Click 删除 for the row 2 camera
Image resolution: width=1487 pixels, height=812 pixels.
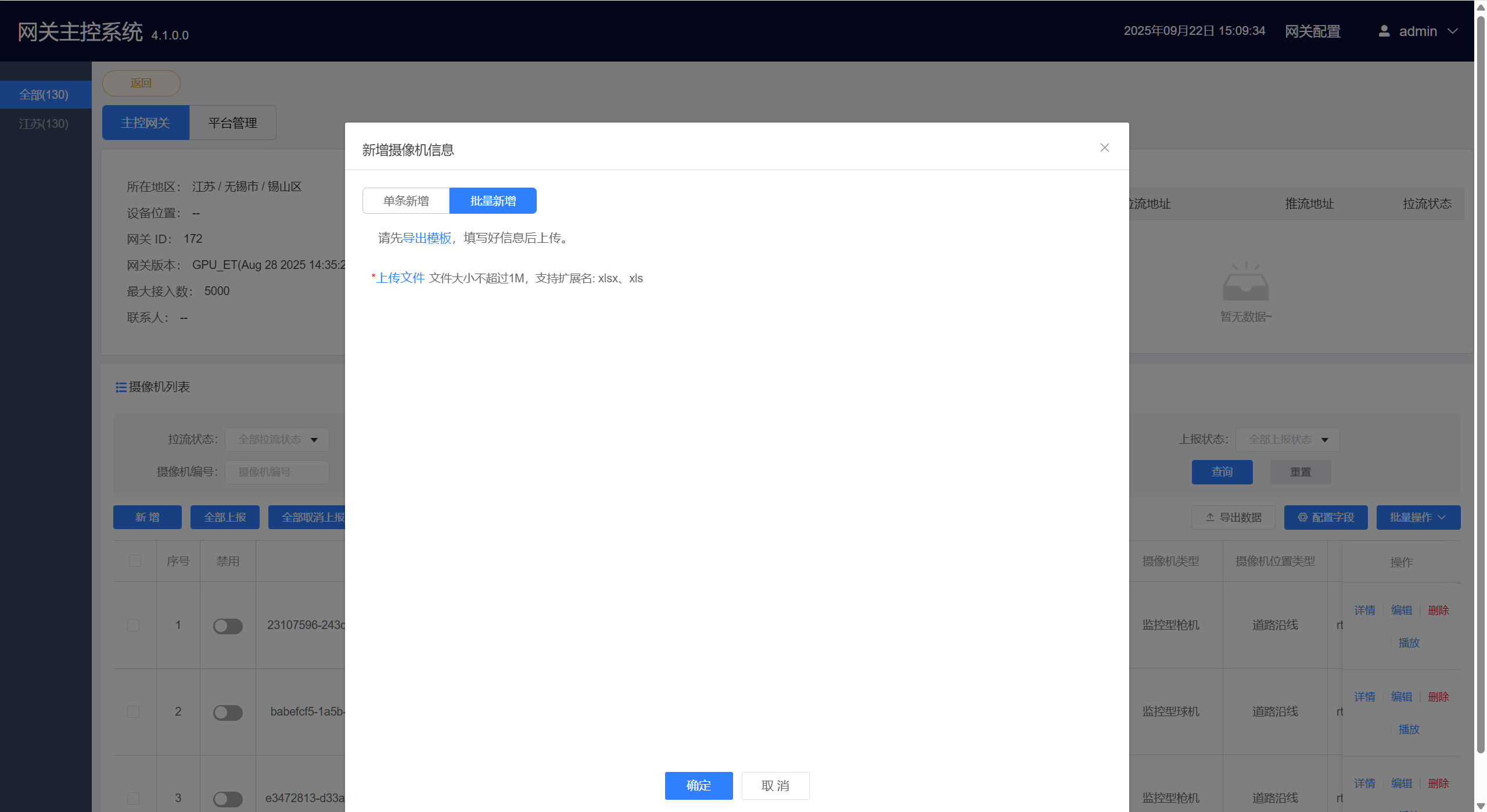coord(1438,696)
